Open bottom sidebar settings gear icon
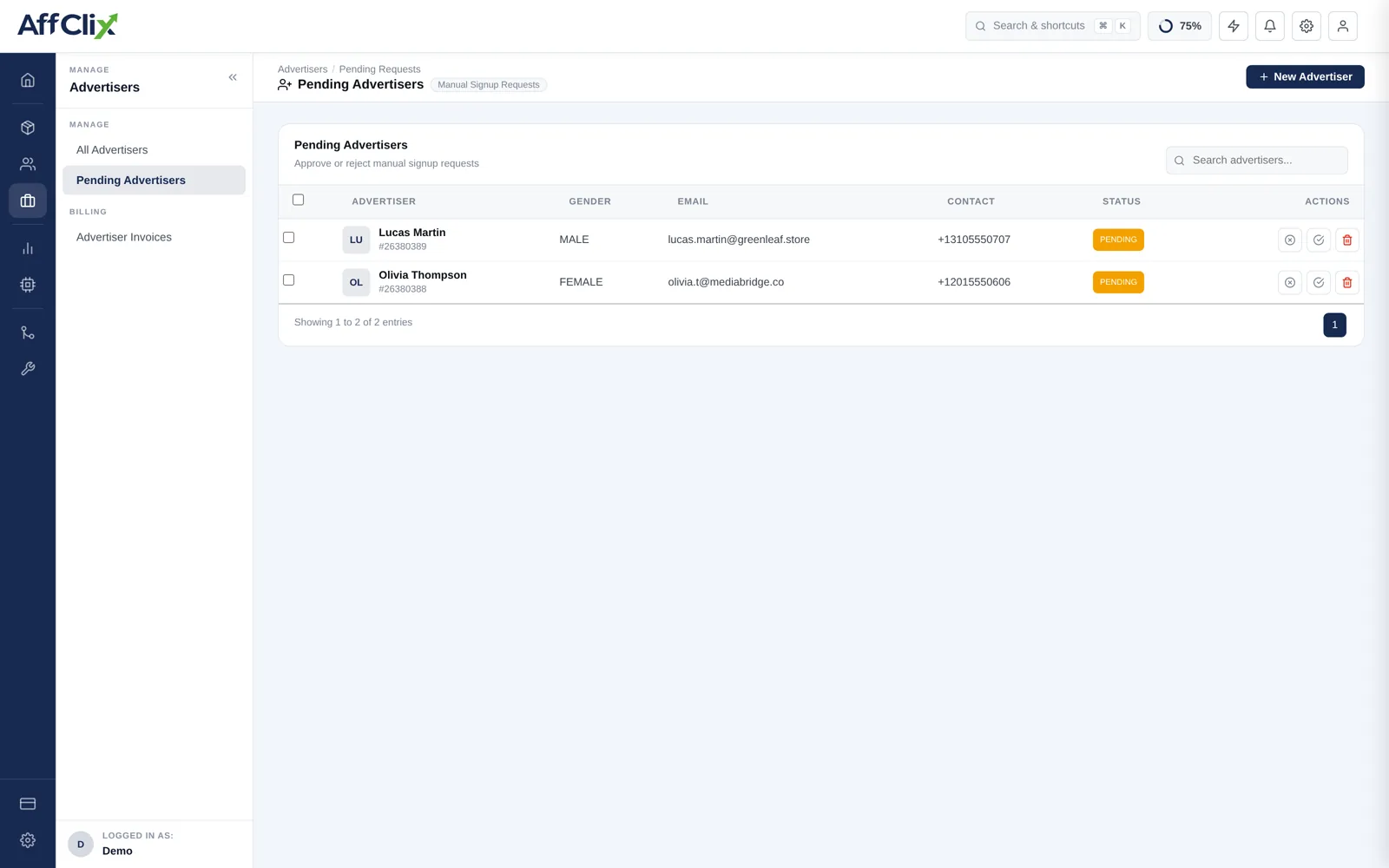This screenshot has height=868, width=1389. pyautogui.click(x=28, y=840)
